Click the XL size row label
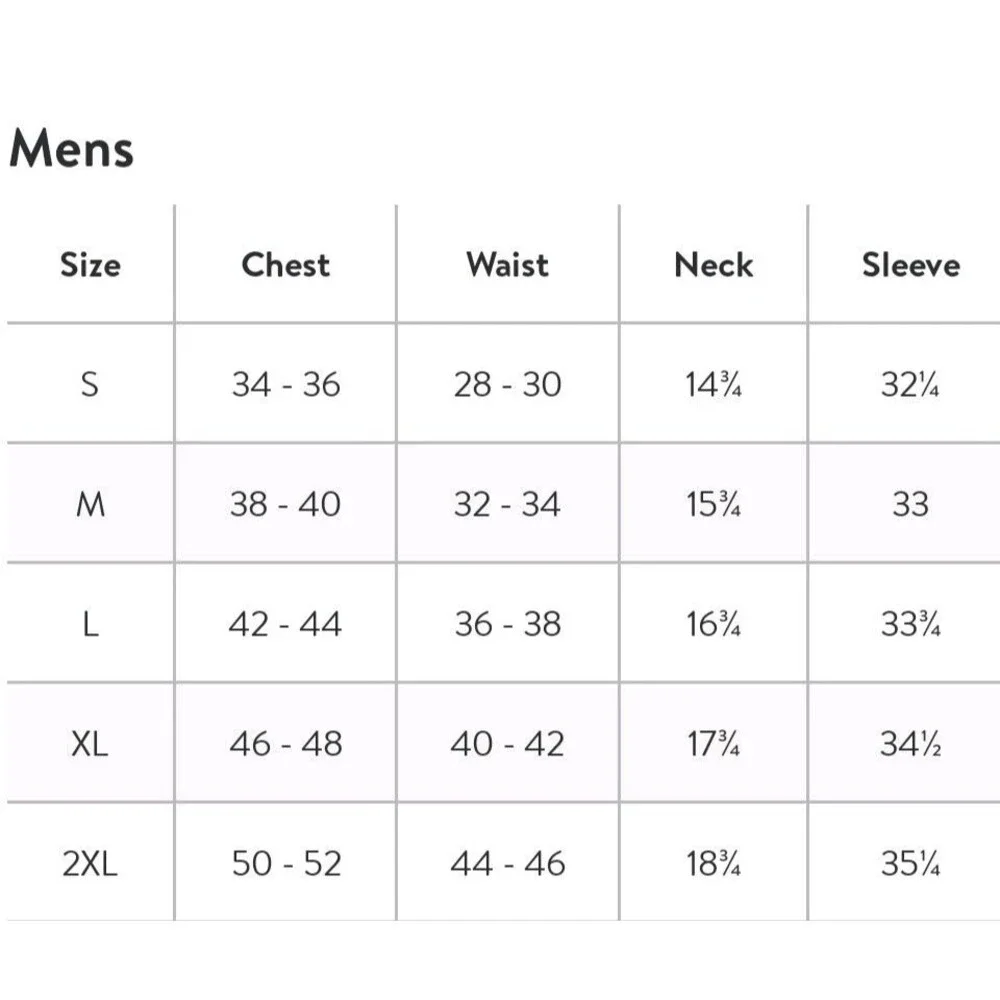The width and height of the screenshot is (1000, 1000). tap(90, 744)
